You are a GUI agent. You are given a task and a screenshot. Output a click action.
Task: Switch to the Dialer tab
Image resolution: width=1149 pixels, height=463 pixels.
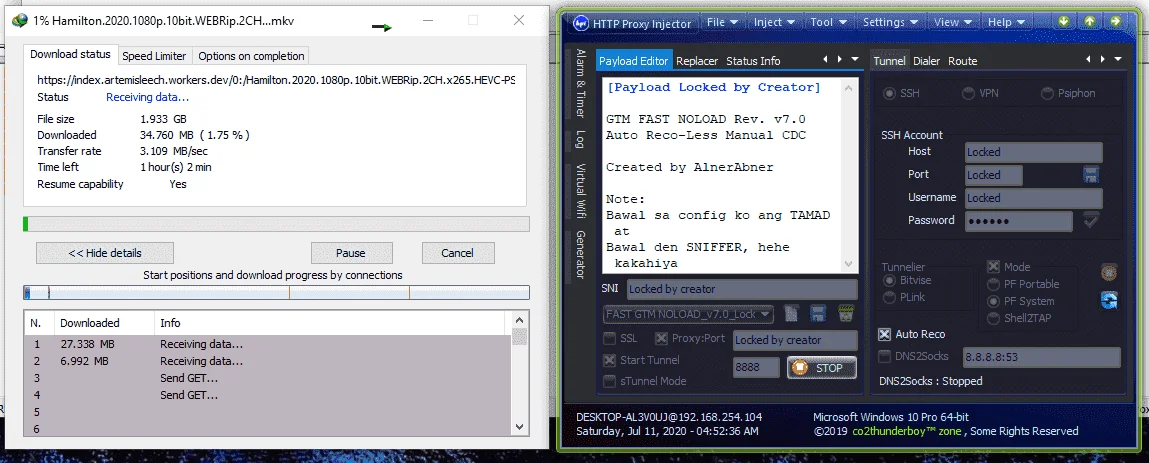click(926, 61)
